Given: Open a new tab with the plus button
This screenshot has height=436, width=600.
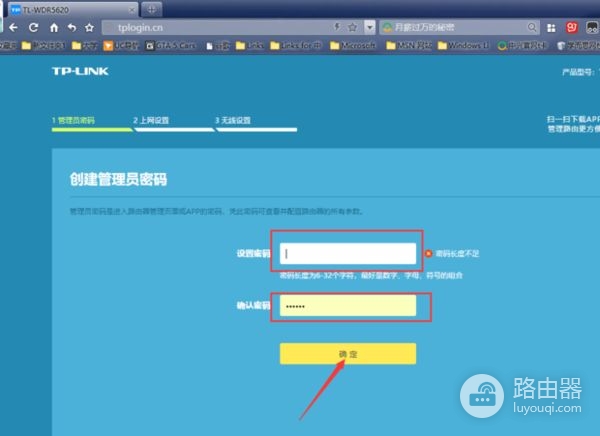Looking at the screenshot, I should click(152, 9).
